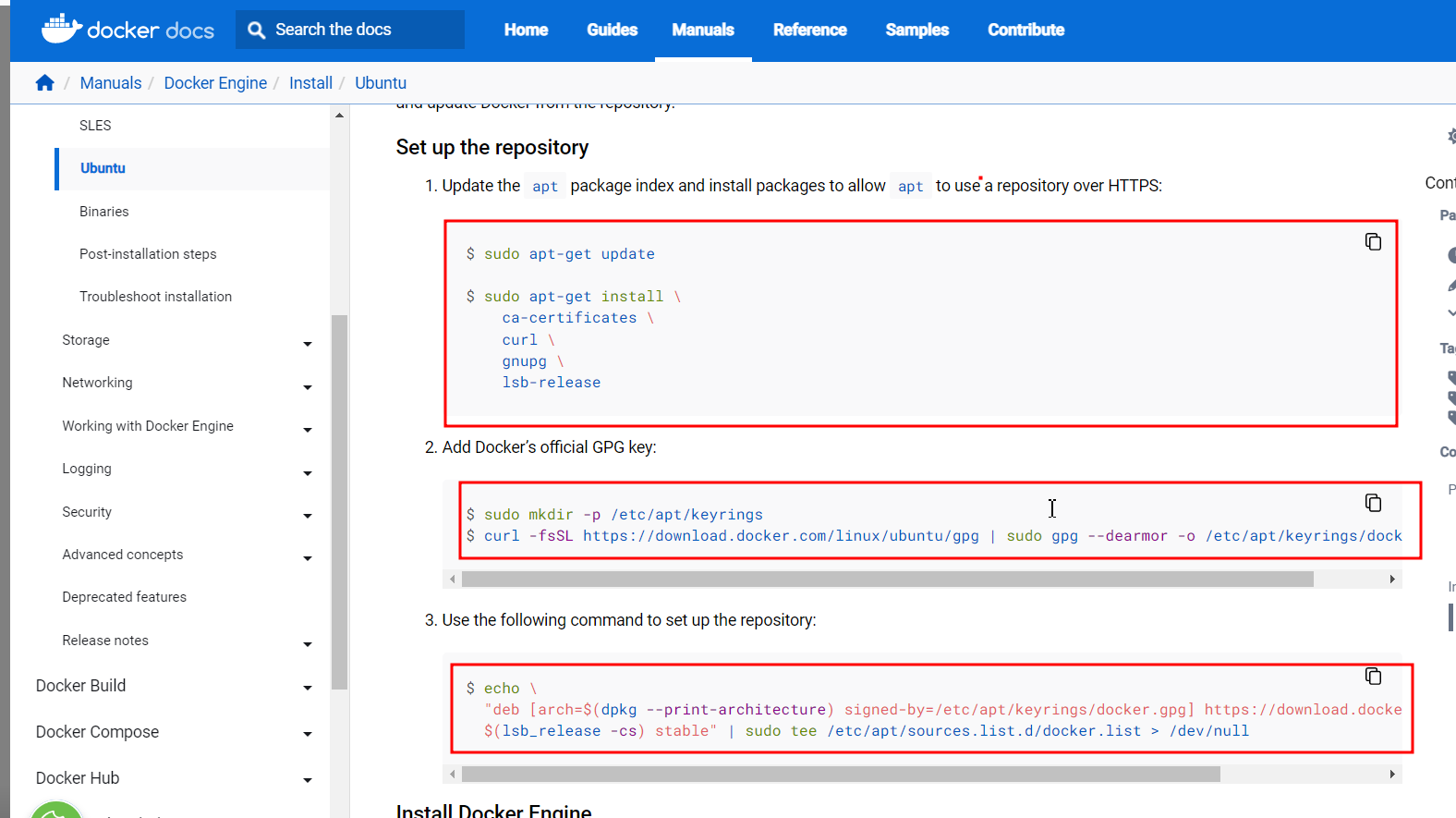This screenshot has width=1456, height=818.
Task: Click GPG code block scroll-right arrow
Action: point(1392,580)
